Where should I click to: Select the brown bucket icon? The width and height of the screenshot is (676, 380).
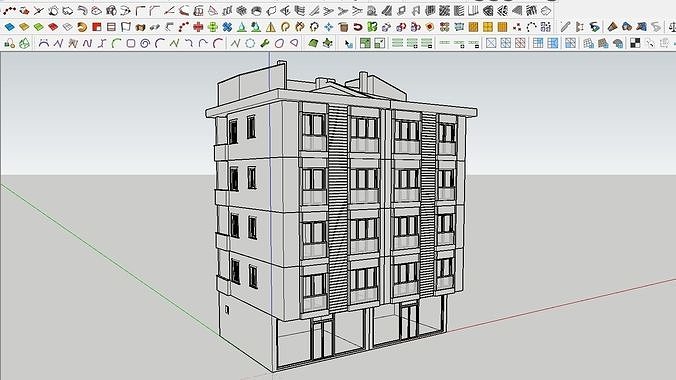click(343, 27)
